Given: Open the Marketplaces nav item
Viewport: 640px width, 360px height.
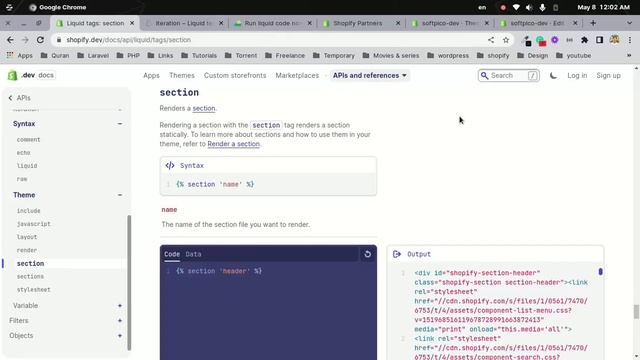Looking at the screenshot, I should (x=297, y=76).
